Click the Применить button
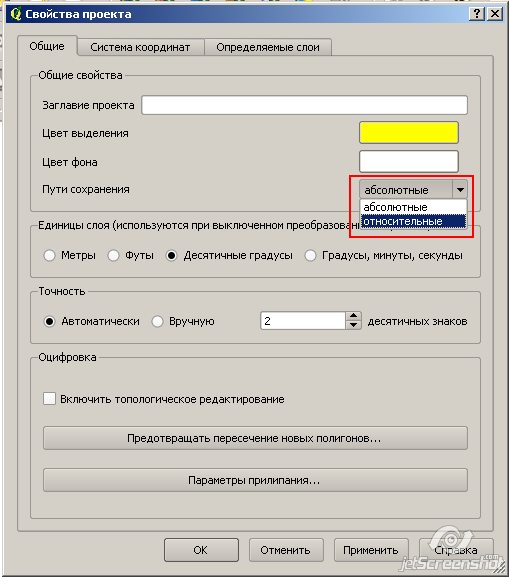This screenshot has height=577, width=509. [x=371, y=550]
